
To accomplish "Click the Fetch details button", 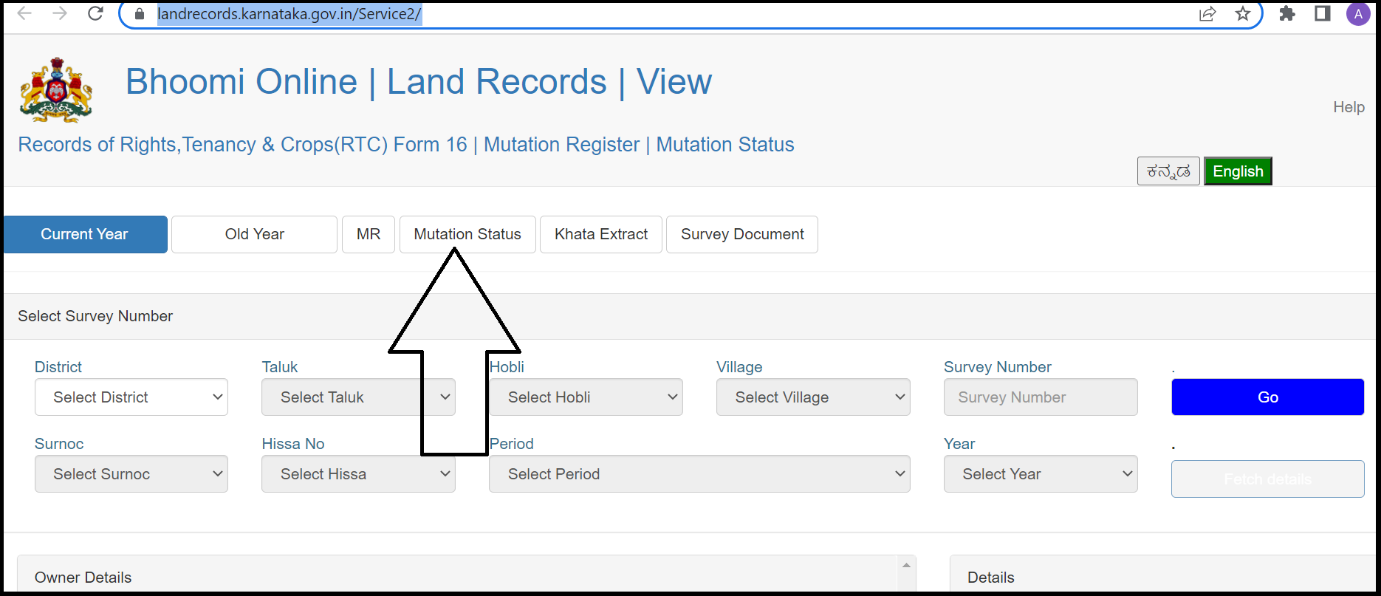I will [1268, 479].
